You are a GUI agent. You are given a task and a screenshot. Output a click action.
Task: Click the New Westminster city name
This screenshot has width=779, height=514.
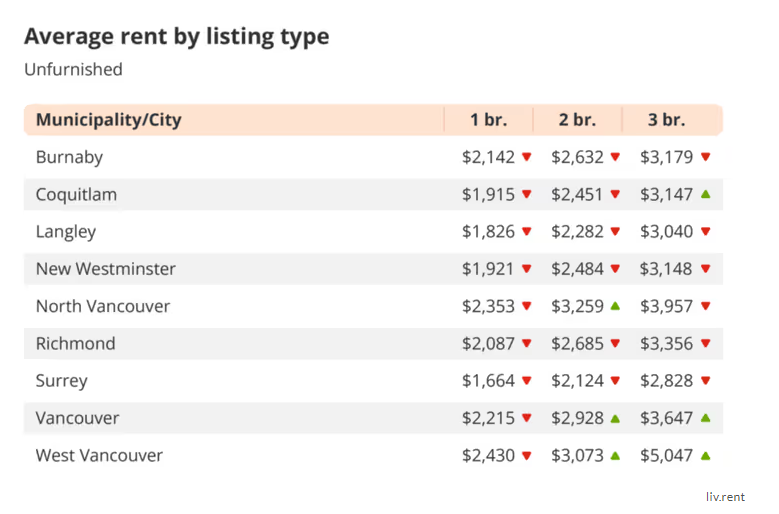(105, 269)
